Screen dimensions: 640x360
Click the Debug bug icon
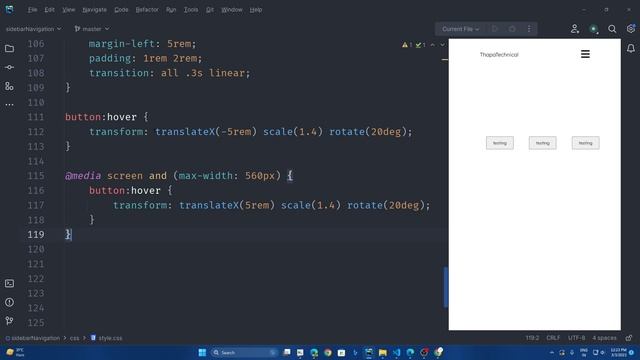(x=512, y=29)
